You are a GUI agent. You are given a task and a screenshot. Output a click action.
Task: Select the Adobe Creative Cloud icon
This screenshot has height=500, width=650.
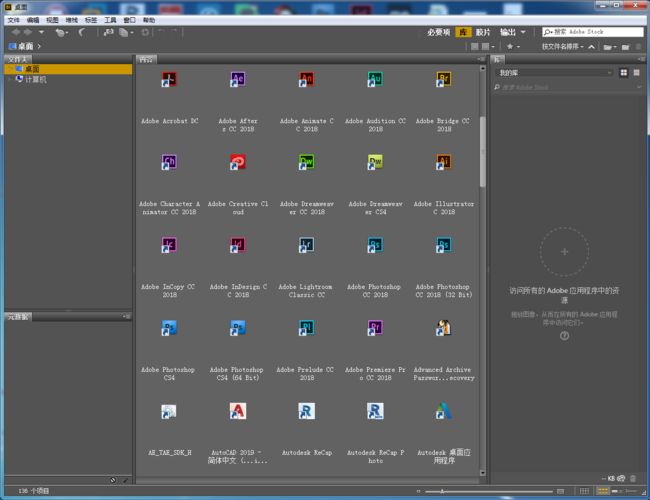(238, 162)
